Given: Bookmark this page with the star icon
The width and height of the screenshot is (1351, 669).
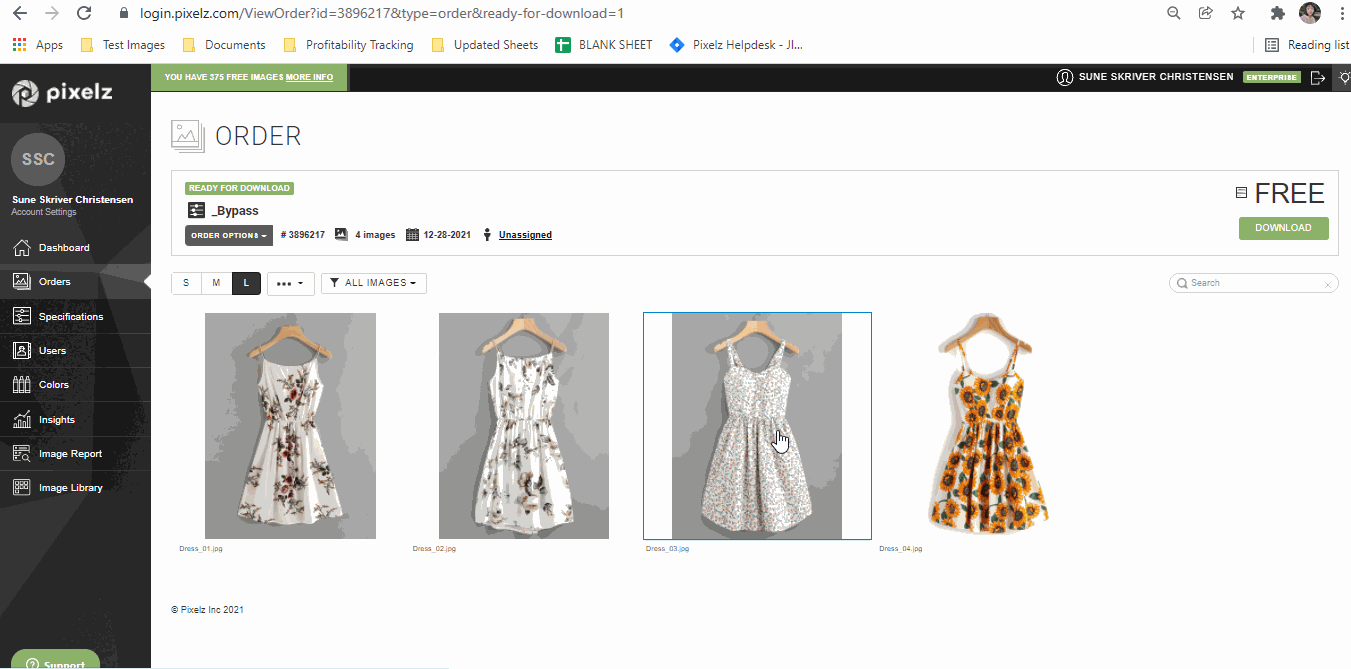Looking at the screenshot, I should point(1238,13).
